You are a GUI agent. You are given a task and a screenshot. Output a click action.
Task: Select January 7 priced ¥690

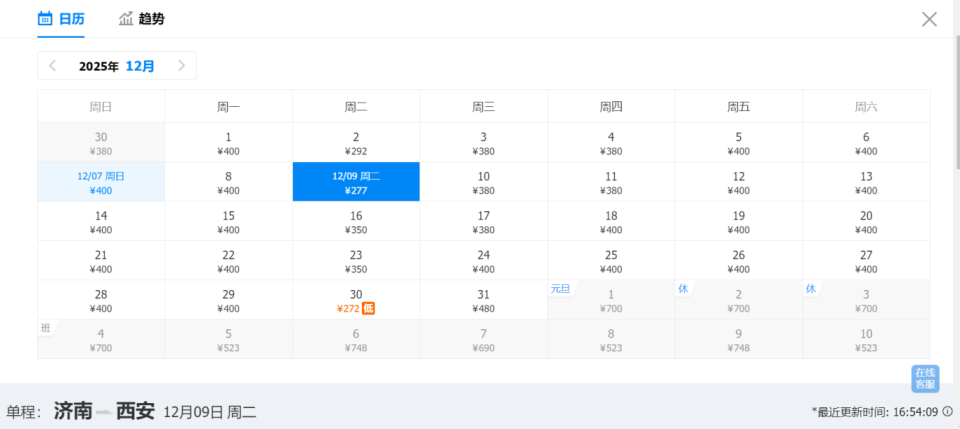coord(484,339)
